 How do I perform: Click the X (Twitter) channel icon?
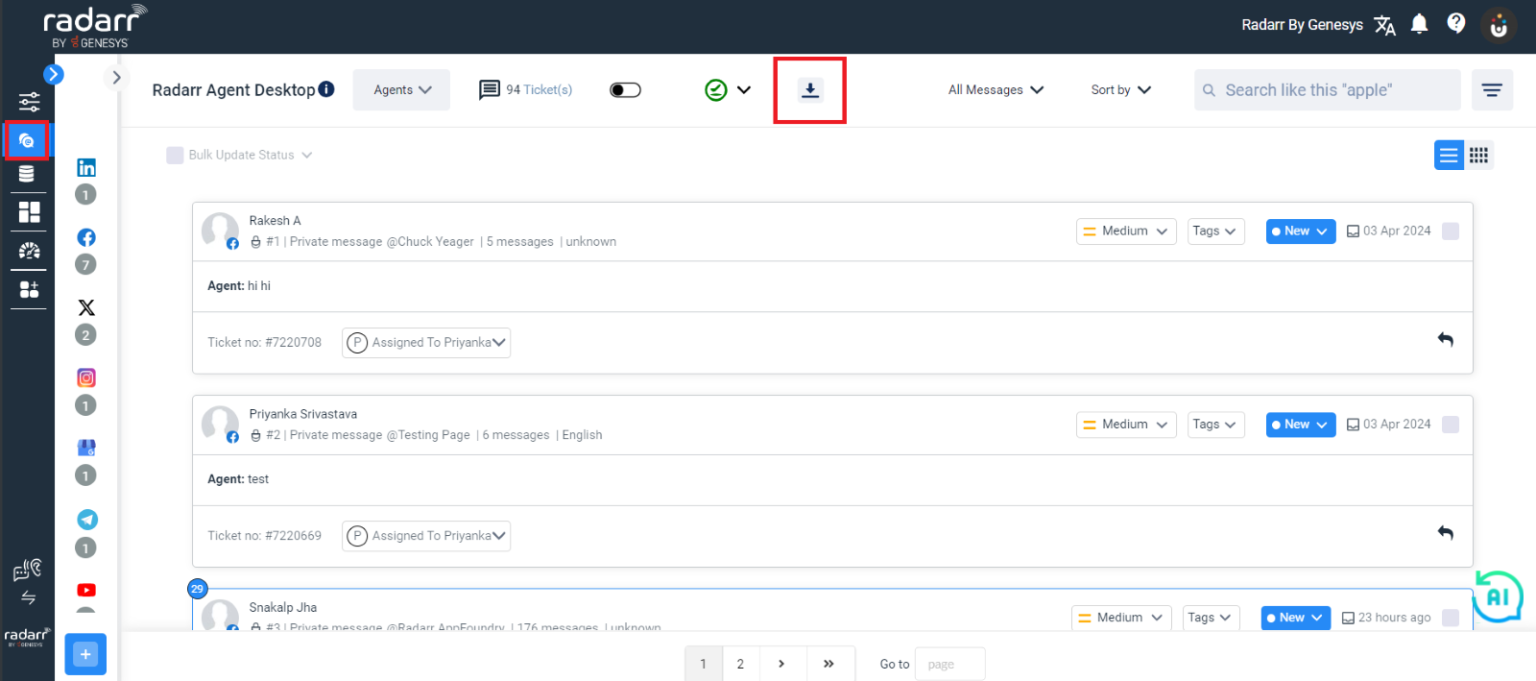[86, 307]
